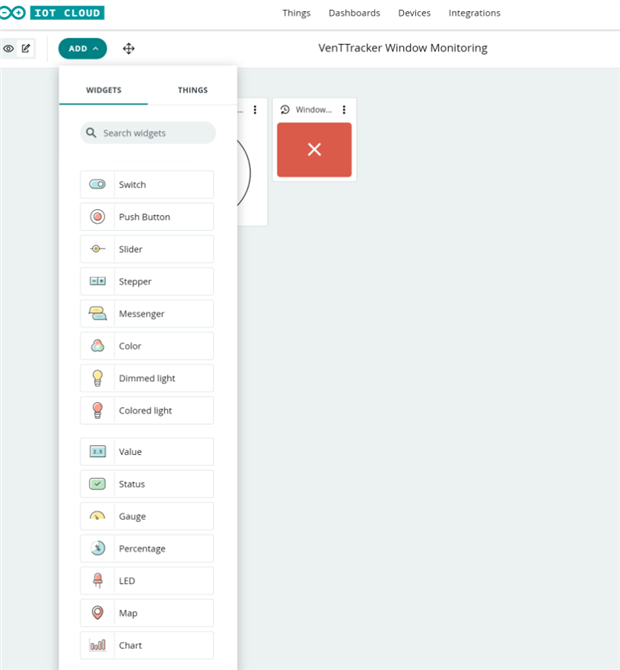
Task: Add the Dimmed light bulb icon
Action: (x=97, y=378)
